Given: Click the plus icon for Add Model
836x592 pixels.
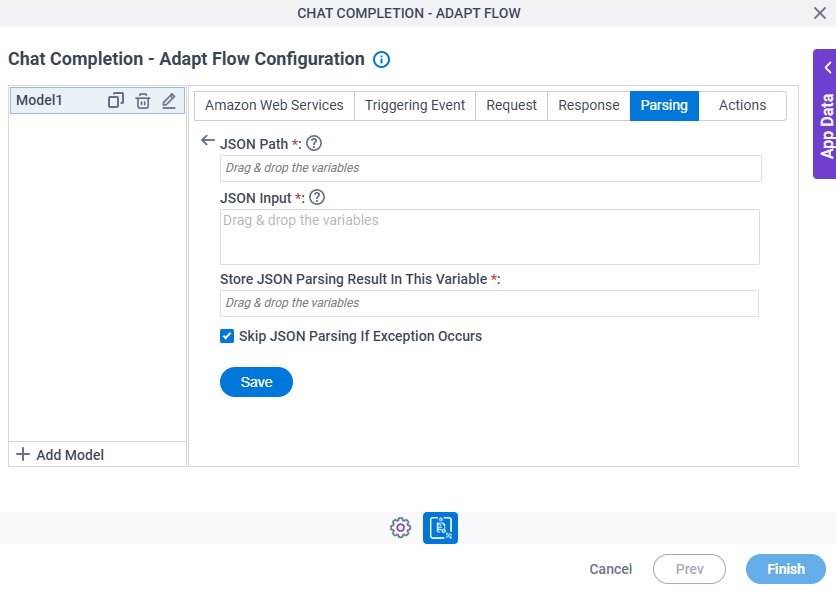Looking at the screenshot, I should [23, 454].
